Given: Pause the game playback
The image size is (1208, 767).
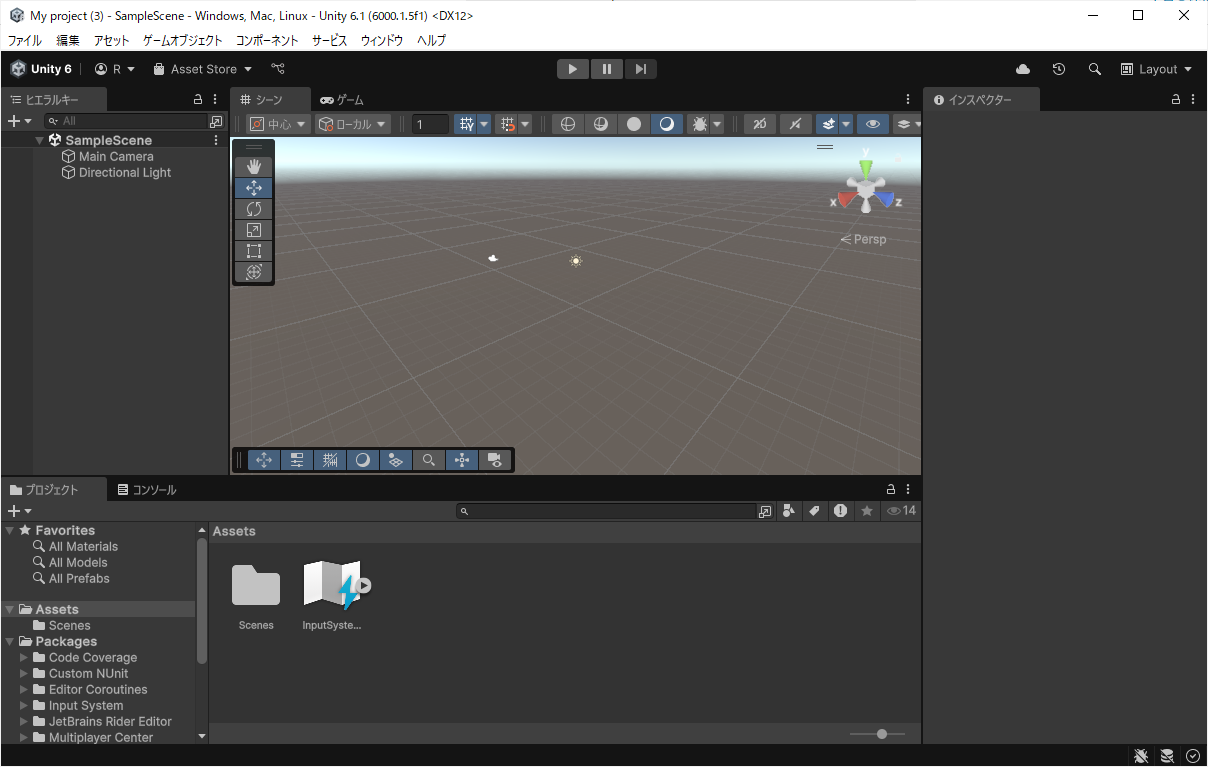Looking at the screenshot, I should tap(607, 69).
